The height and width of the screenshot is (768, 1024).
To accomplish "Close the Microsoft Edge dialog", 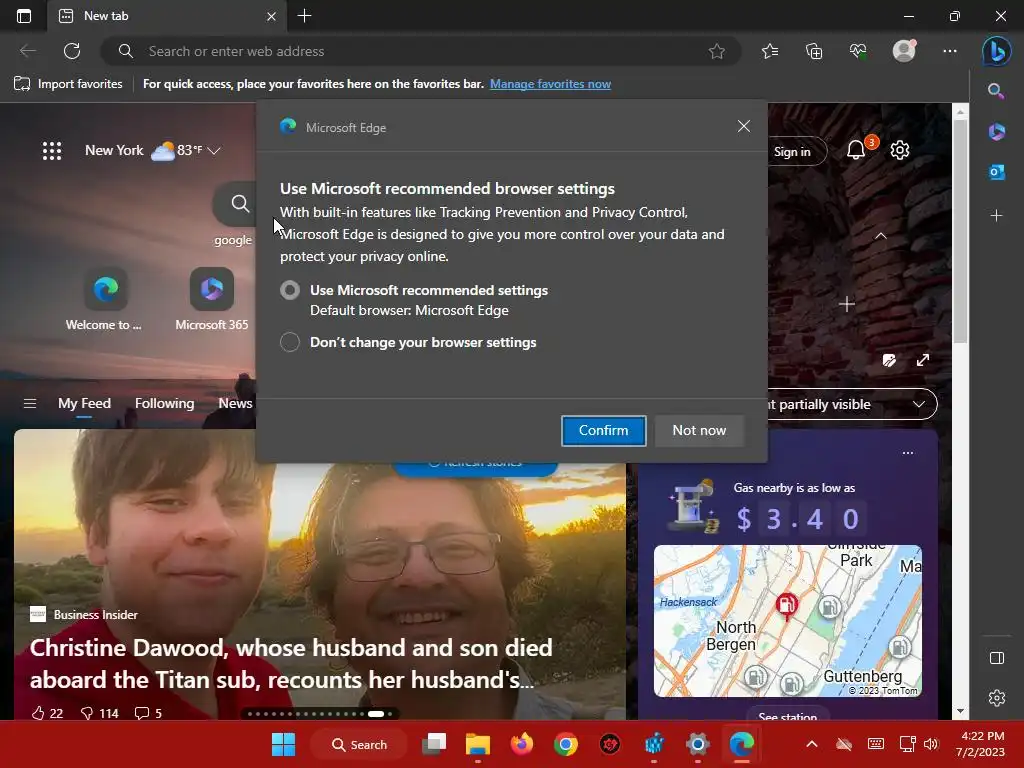I will click(743, 127).
